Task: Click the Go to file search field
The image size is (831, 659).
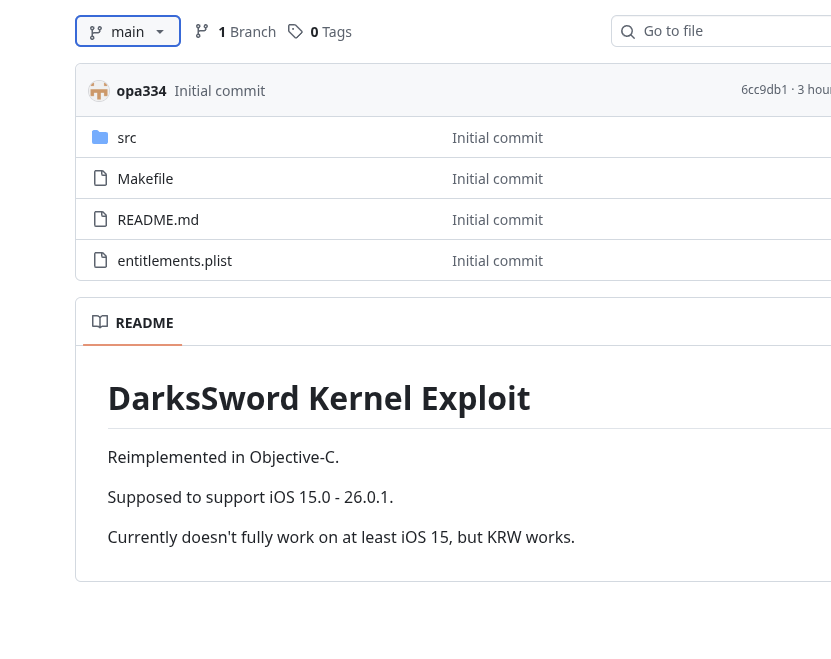Action: point(721,31)
